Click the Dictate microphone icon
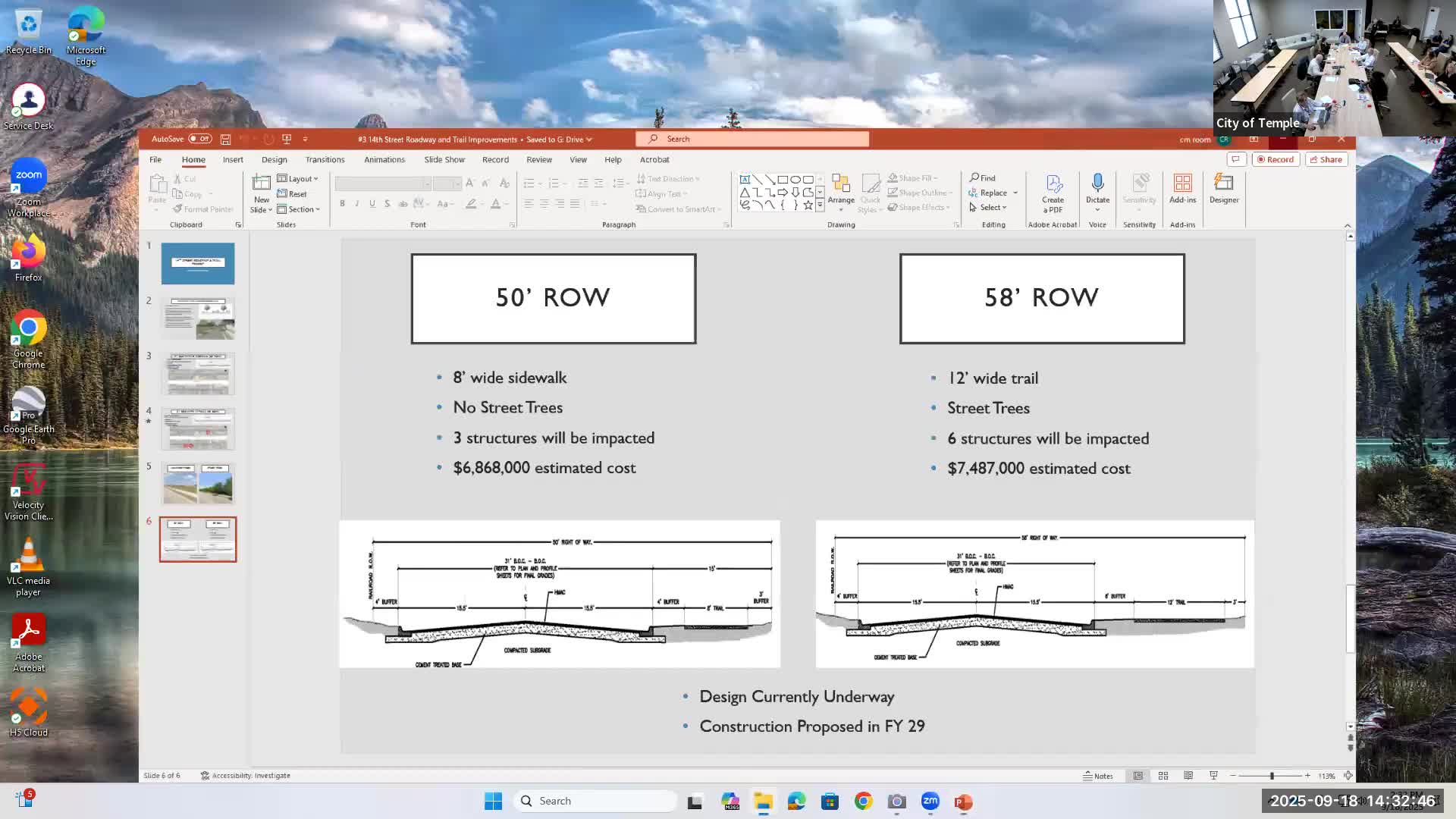Viewport: 1456px width, 819px height. pos(1097,184)
